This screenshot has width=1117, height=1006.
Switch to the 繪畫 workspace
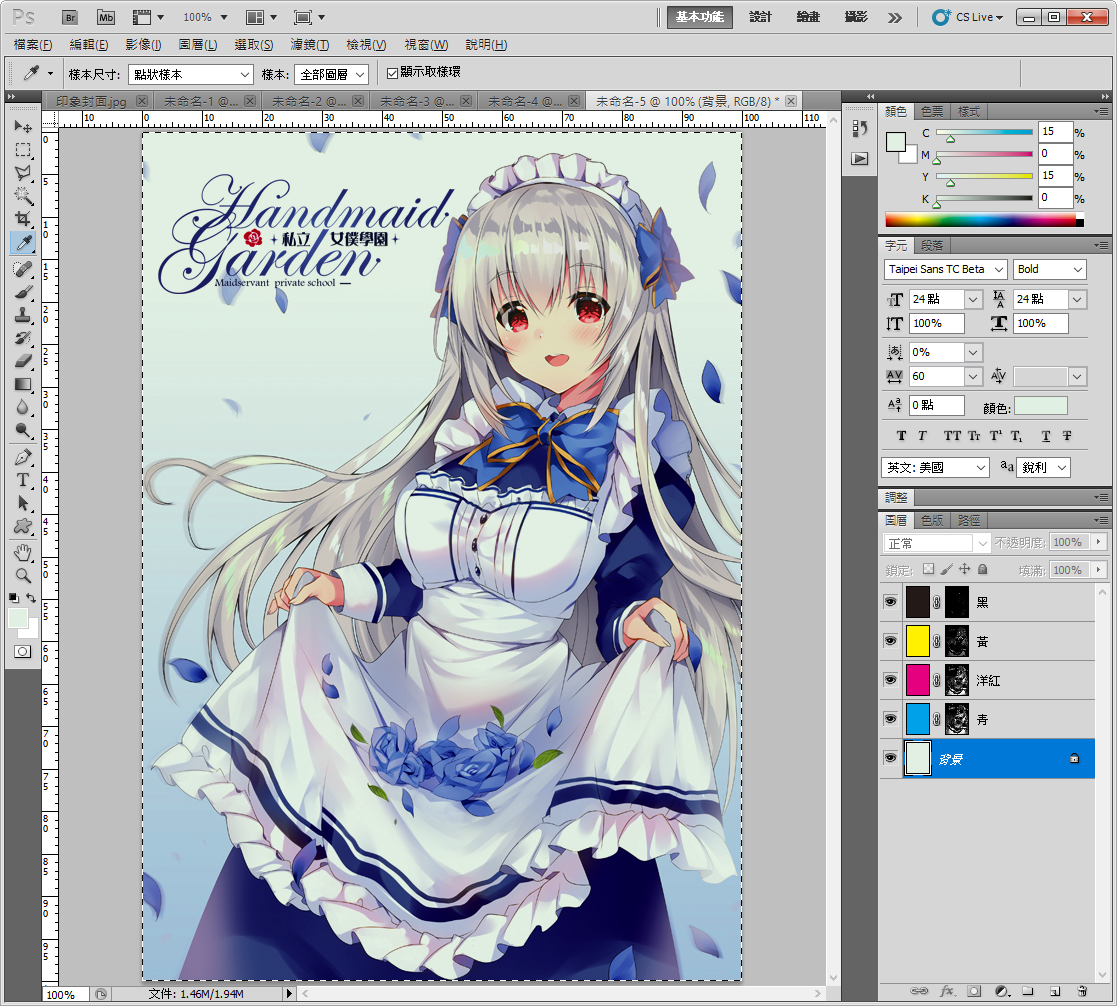pyautogui.click(x=808, y=17)
